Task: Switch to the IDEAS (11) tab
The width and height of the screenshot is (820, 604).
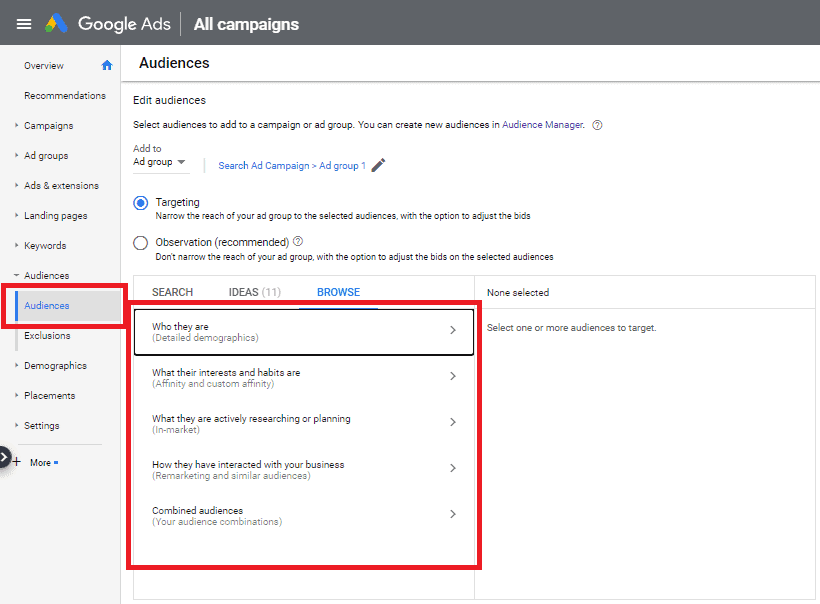Action: coord(255,292)
